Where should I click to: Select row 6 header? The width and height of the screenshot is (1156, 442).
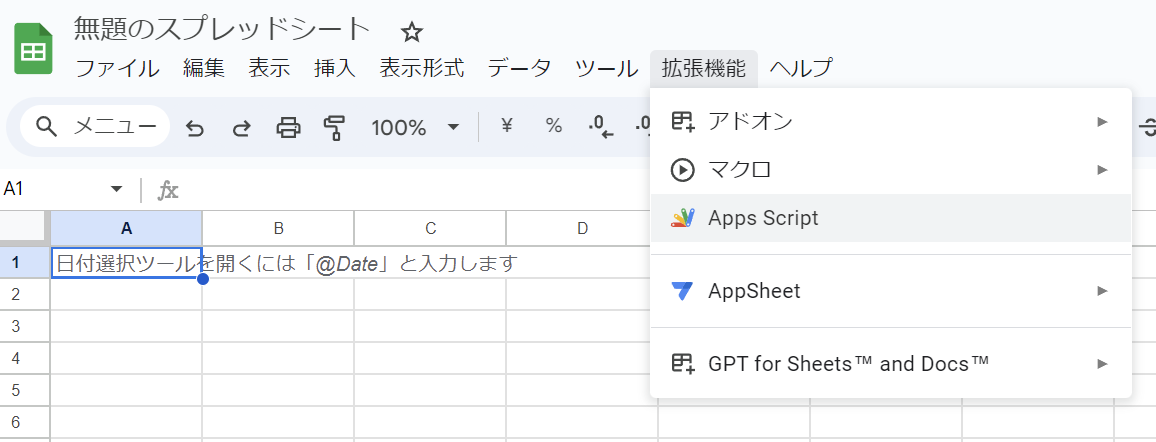25,422
